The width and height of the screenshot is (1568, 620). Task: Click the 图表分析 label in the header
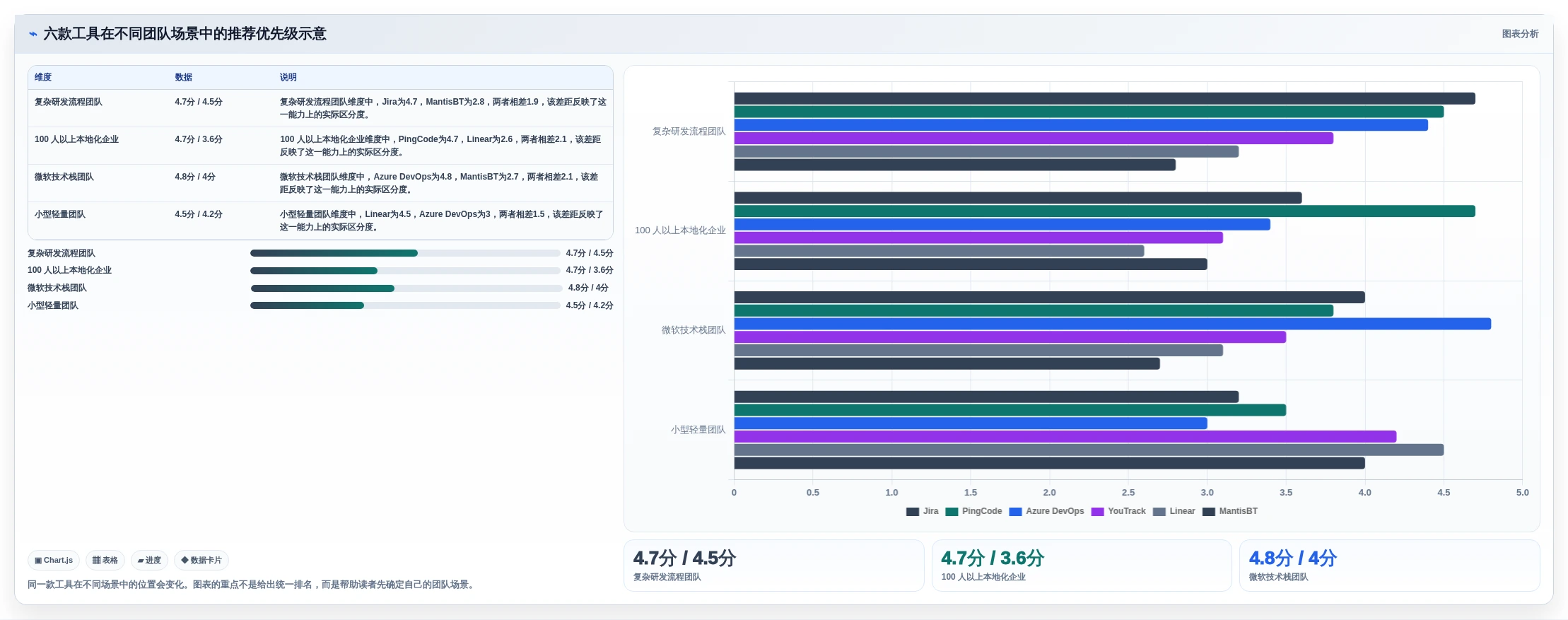[x=1520, y=34]
